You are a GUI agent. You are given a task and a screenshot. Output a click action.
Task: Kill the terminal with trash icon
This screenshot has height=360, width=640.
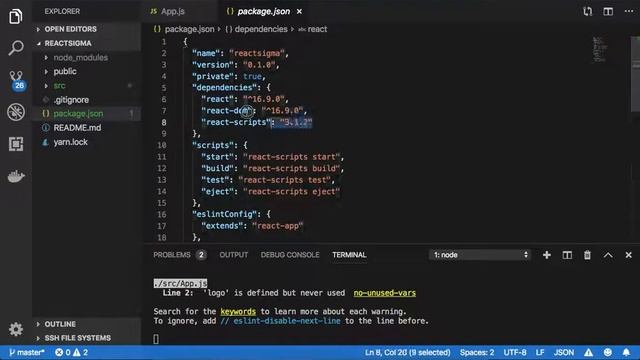coord(587,255)
